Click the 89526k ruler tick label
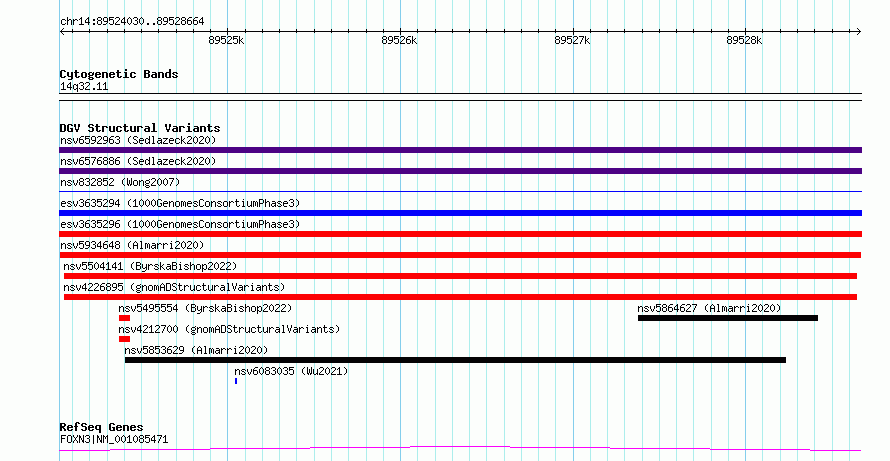Viewport: 890px width, 461px height. click(x=399, y=41)
